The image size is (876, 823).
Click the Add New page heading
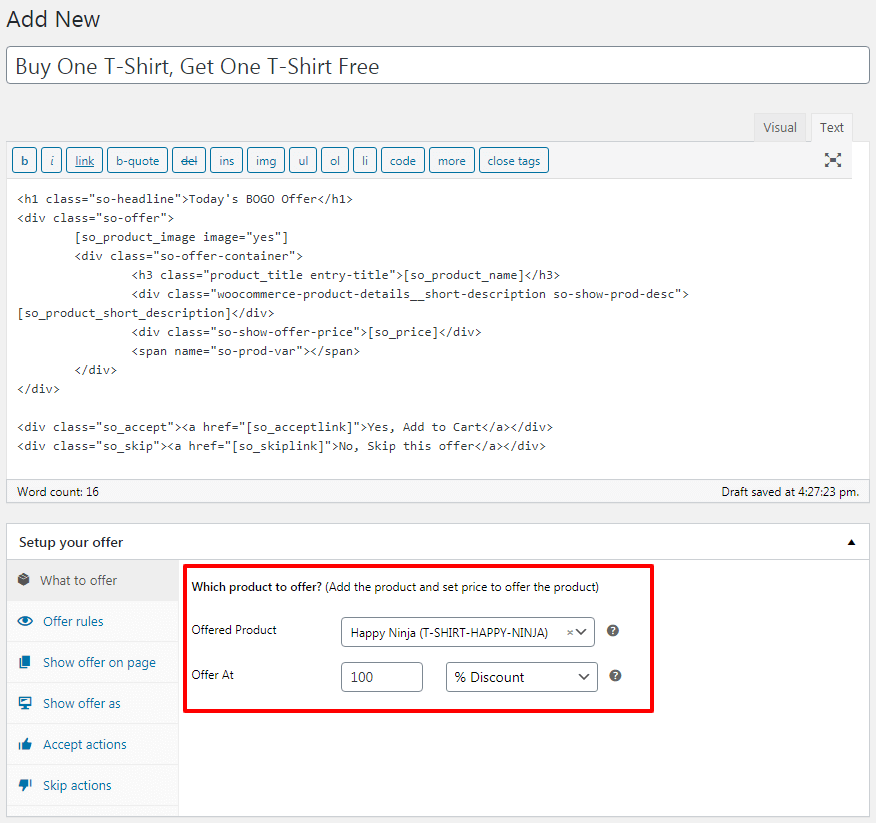point(53,19)
